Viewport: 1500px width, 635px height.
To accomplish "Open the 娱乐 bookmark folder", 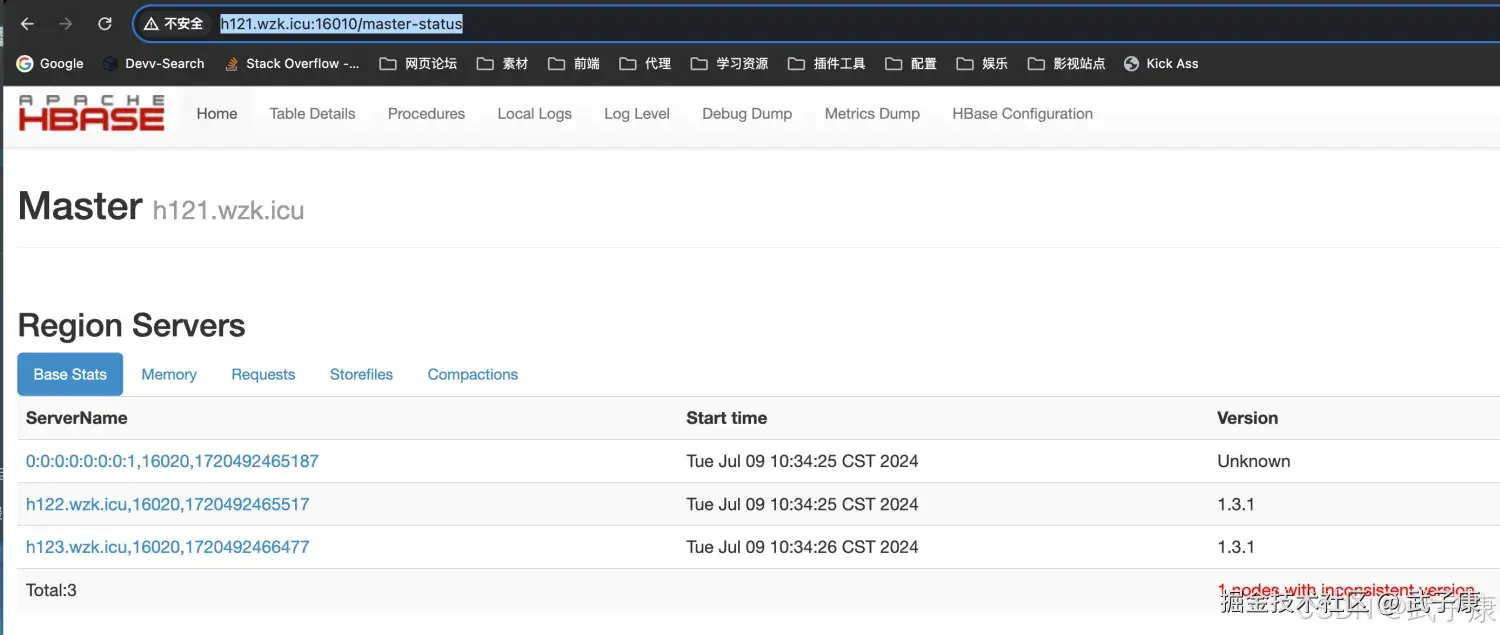I will tap(982, 63).
